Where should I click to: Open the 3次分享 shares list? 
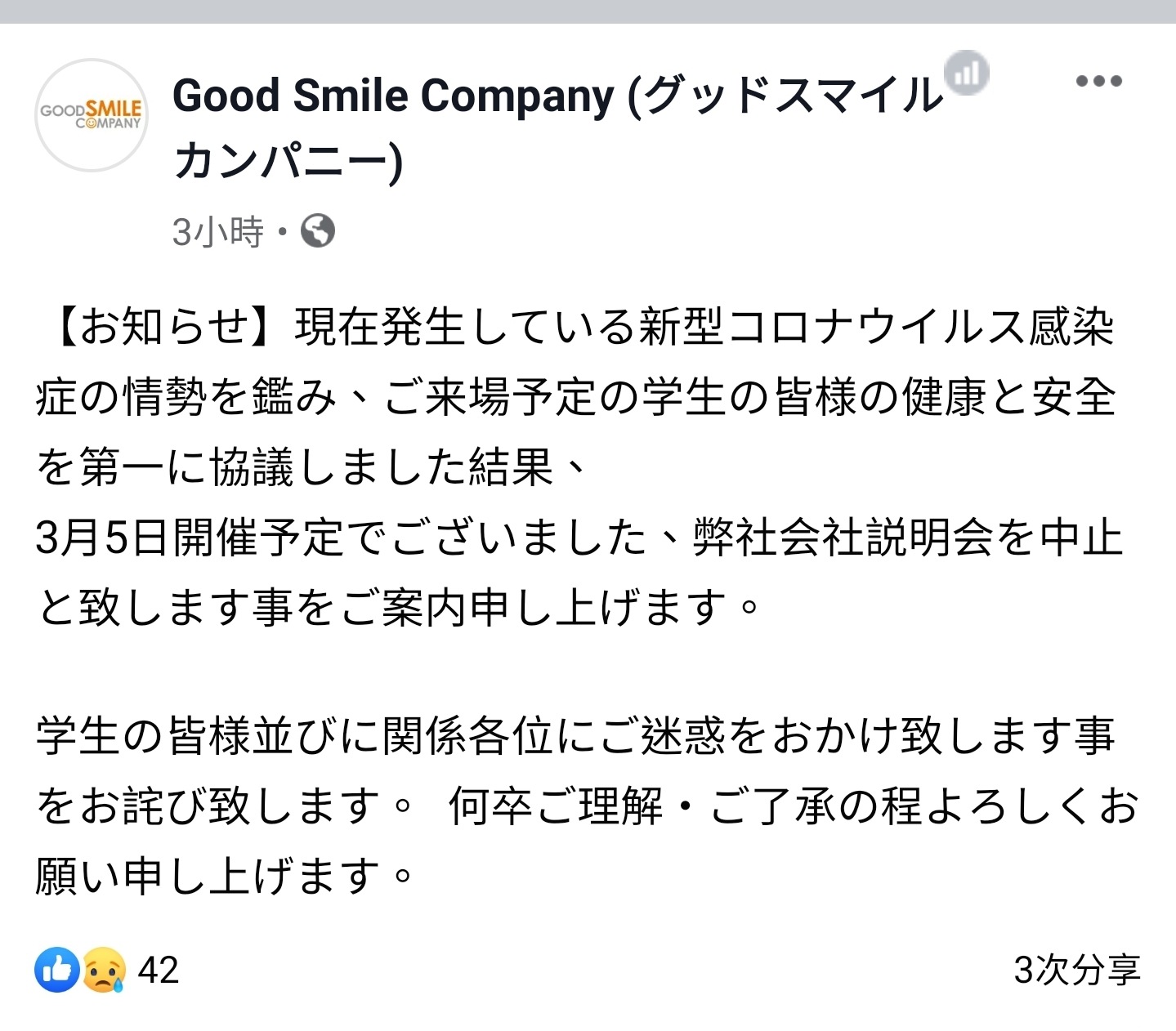[1076, 971]
